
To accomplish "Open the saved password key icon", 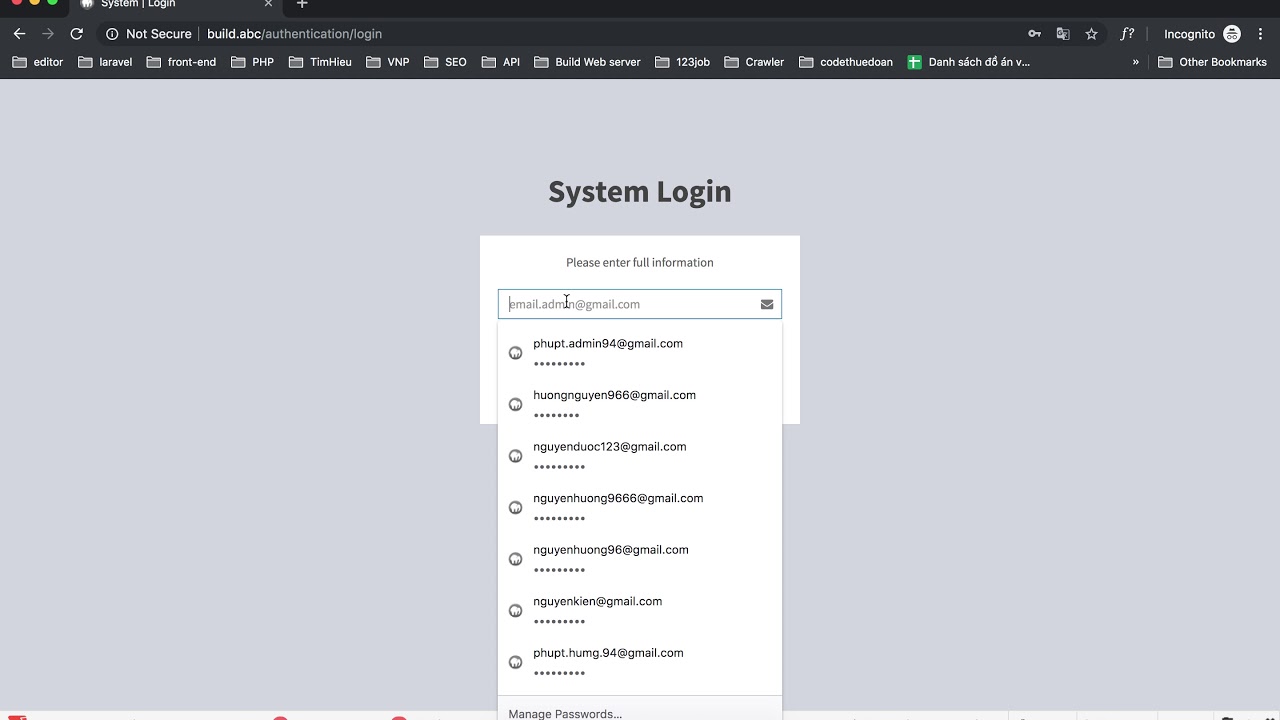I will click(x=1034, y=34).
